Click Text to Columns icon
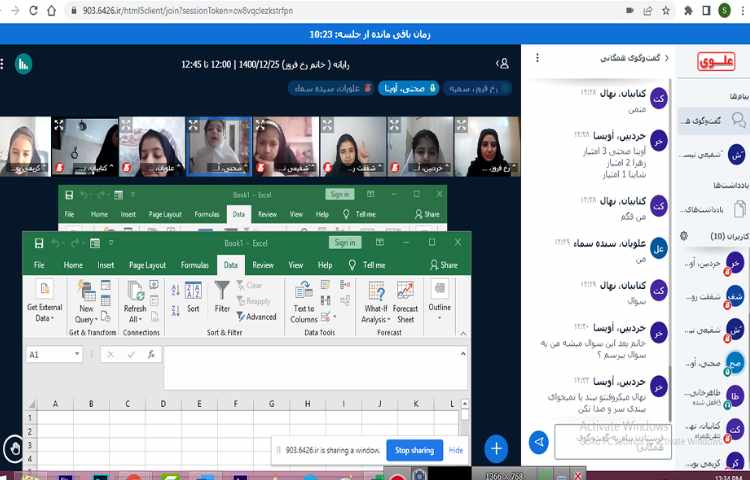Screen dimensions: 750x480 pos(304,302)
